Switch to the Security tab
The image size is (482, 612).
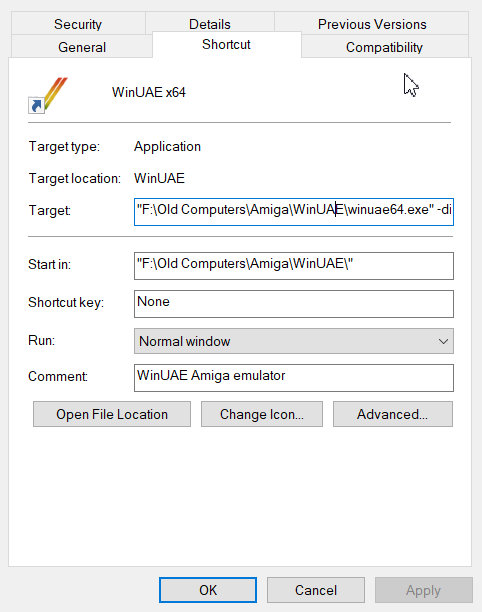pos(78,24)
